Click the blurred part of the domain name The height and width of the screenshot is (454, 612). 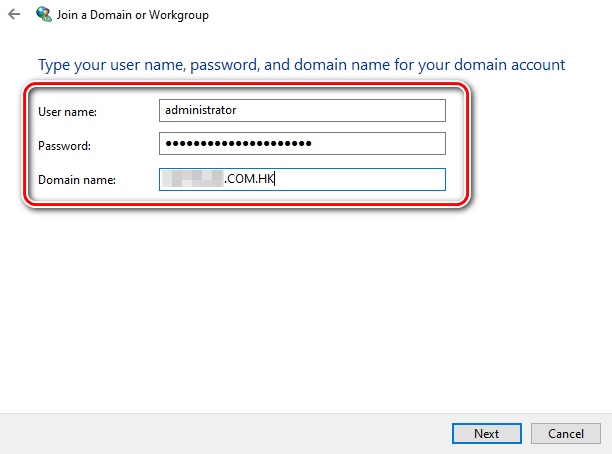point(194,180)
